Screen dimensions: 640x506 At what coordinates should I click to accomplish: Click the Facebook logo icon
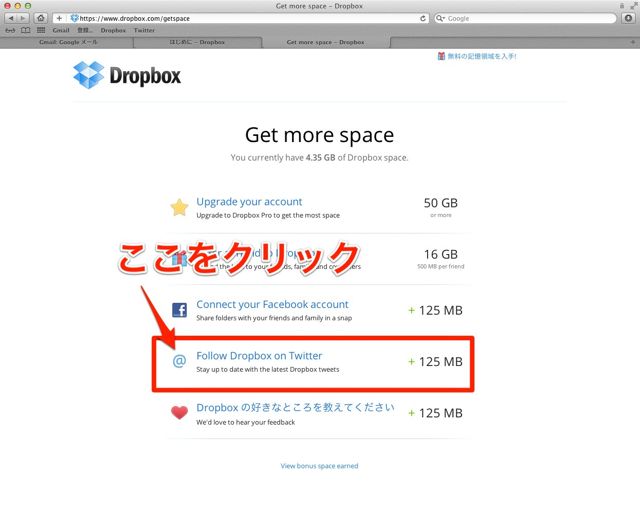tap(179, 310)
